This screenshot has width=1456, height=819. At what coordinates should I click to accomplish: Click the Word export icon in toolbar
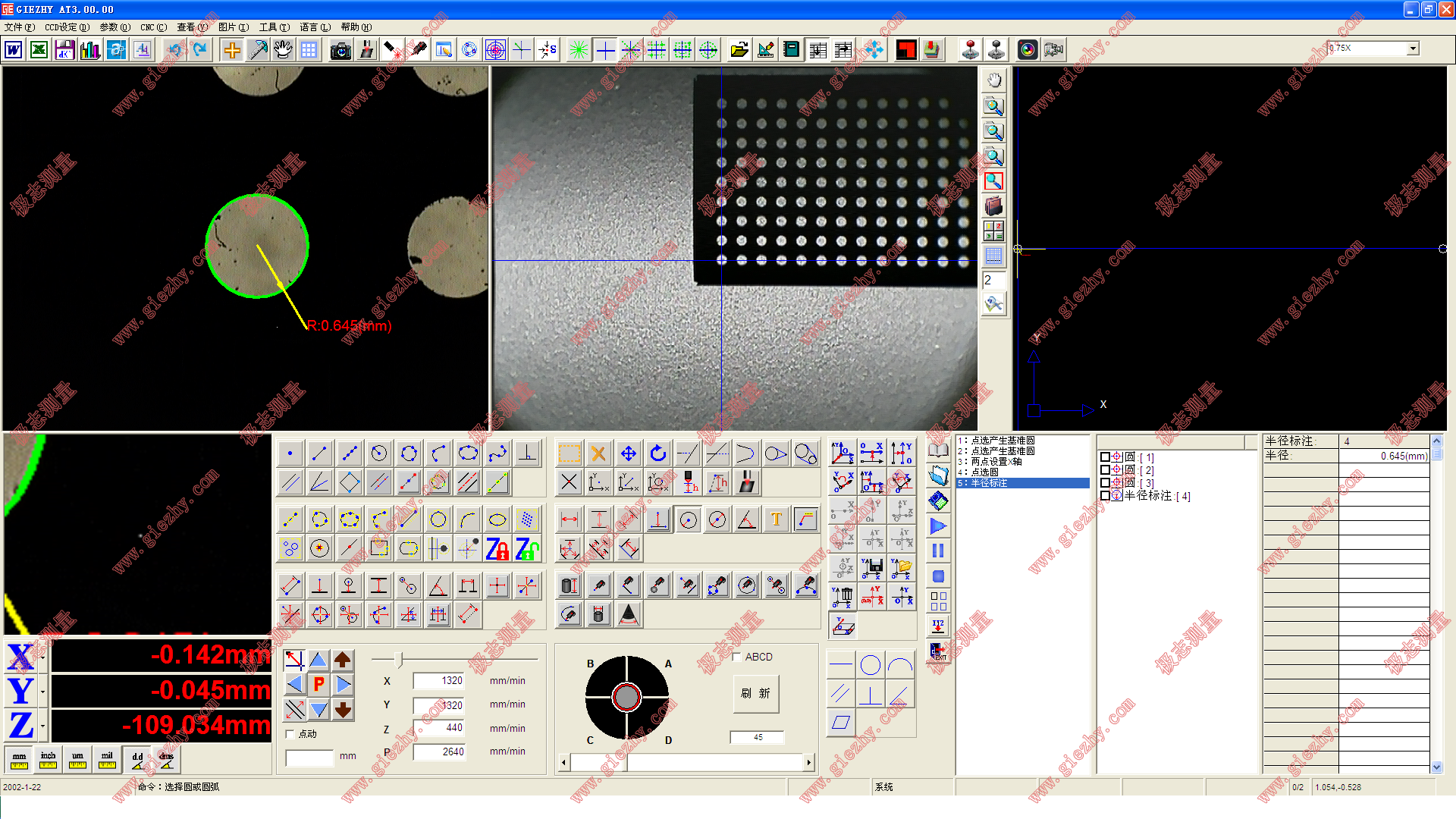14,50
